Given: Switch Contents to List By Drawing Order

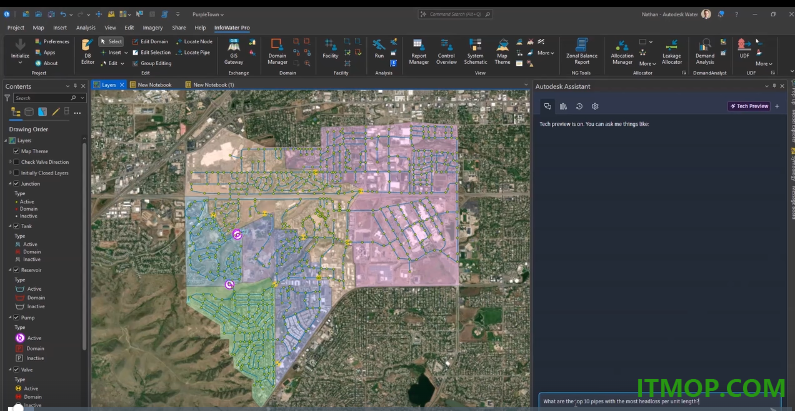Looking at the screenshot, I should [16, 112].
